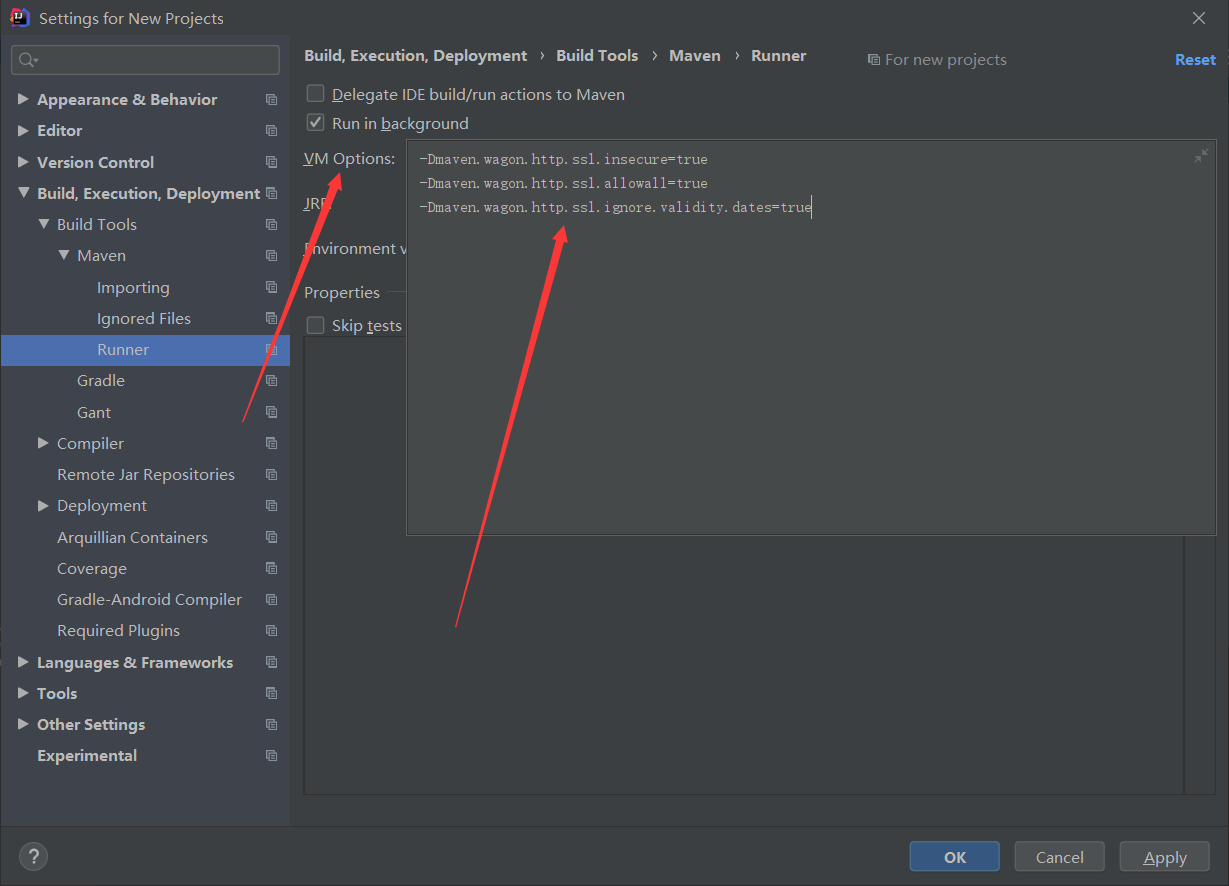Click the copy icon beside Tools
Screen dimensions: 1229x886
[x=271, y=693]
